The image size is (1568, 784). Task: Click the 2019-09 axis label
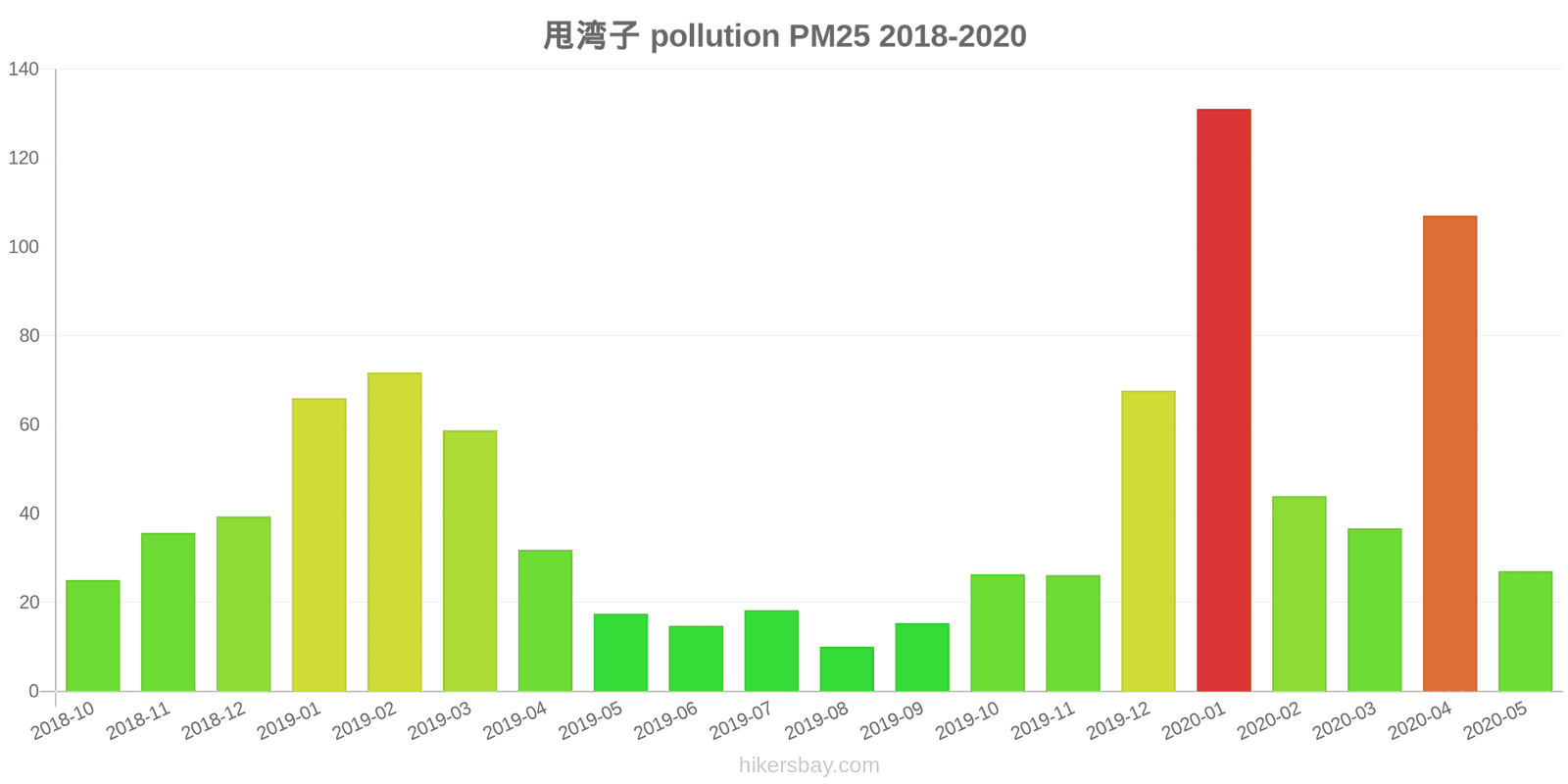click(893, 721)
